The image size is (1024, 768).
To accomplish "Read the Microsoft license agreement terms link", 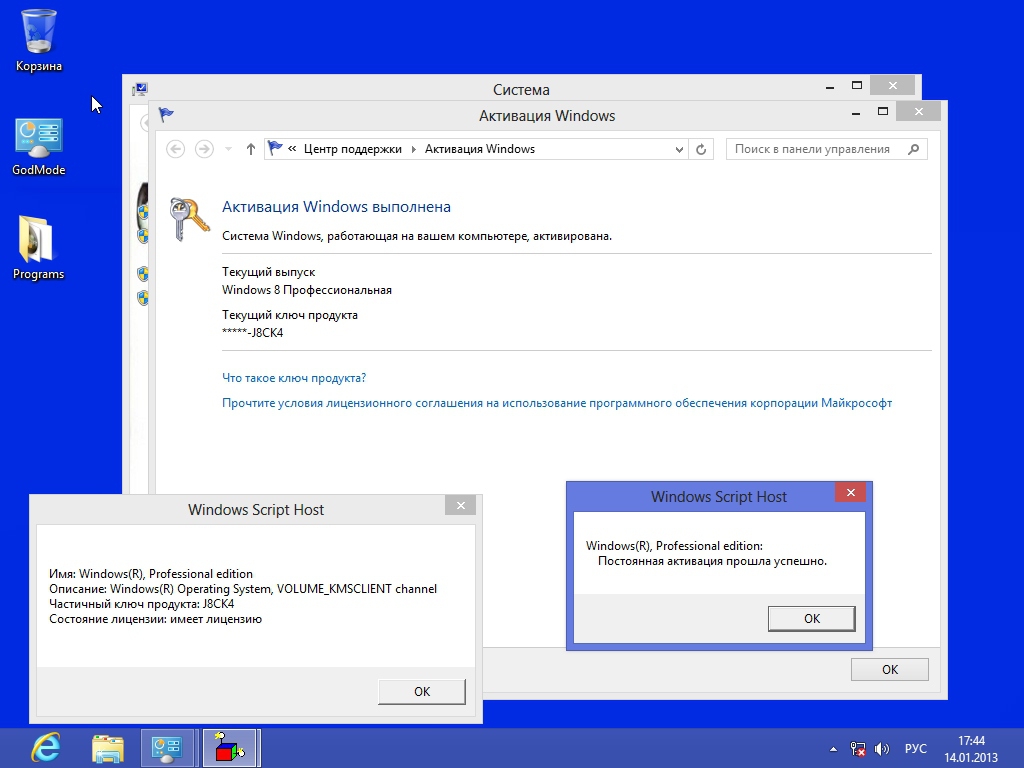I will point(557,403).
